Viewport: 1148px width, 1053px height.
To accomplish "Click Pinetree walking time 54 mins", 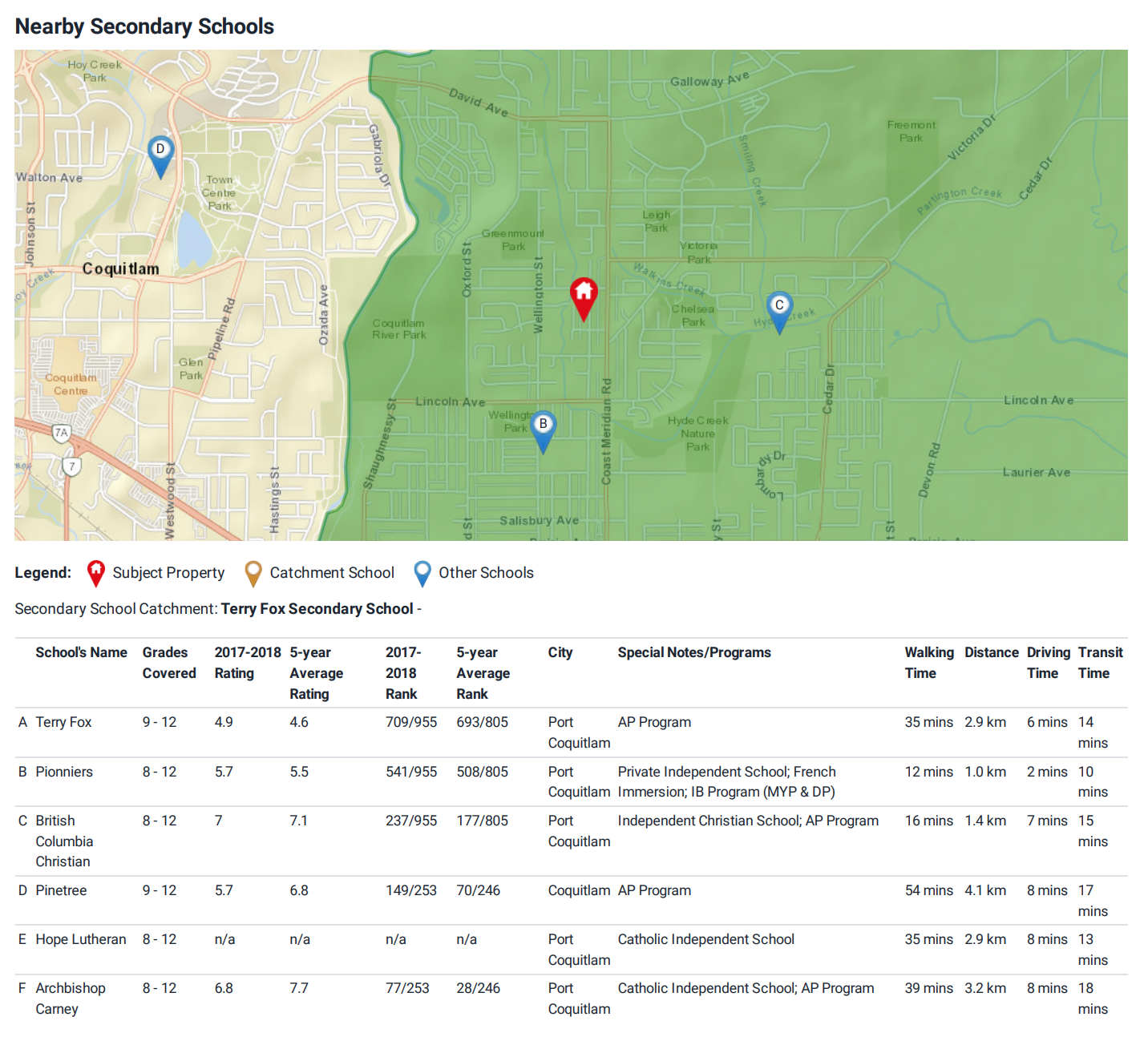I will tap(929, 890).
